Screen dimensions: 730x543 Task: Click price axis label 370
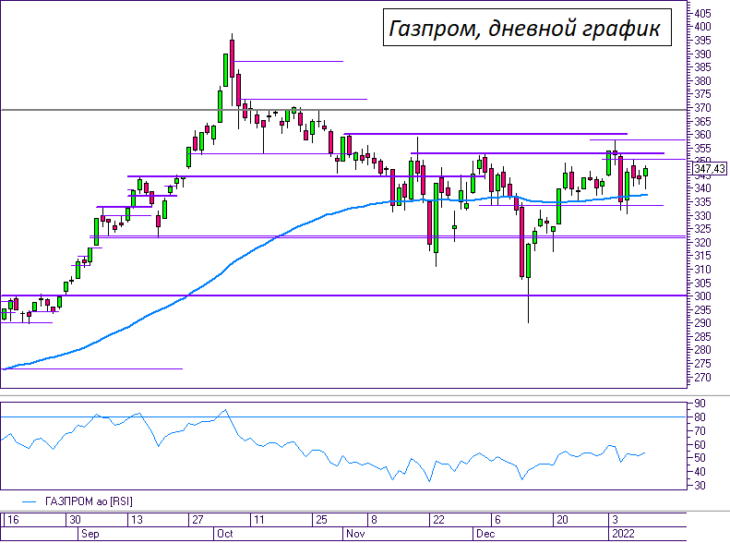pyautogui.click(x=703, y=108)
